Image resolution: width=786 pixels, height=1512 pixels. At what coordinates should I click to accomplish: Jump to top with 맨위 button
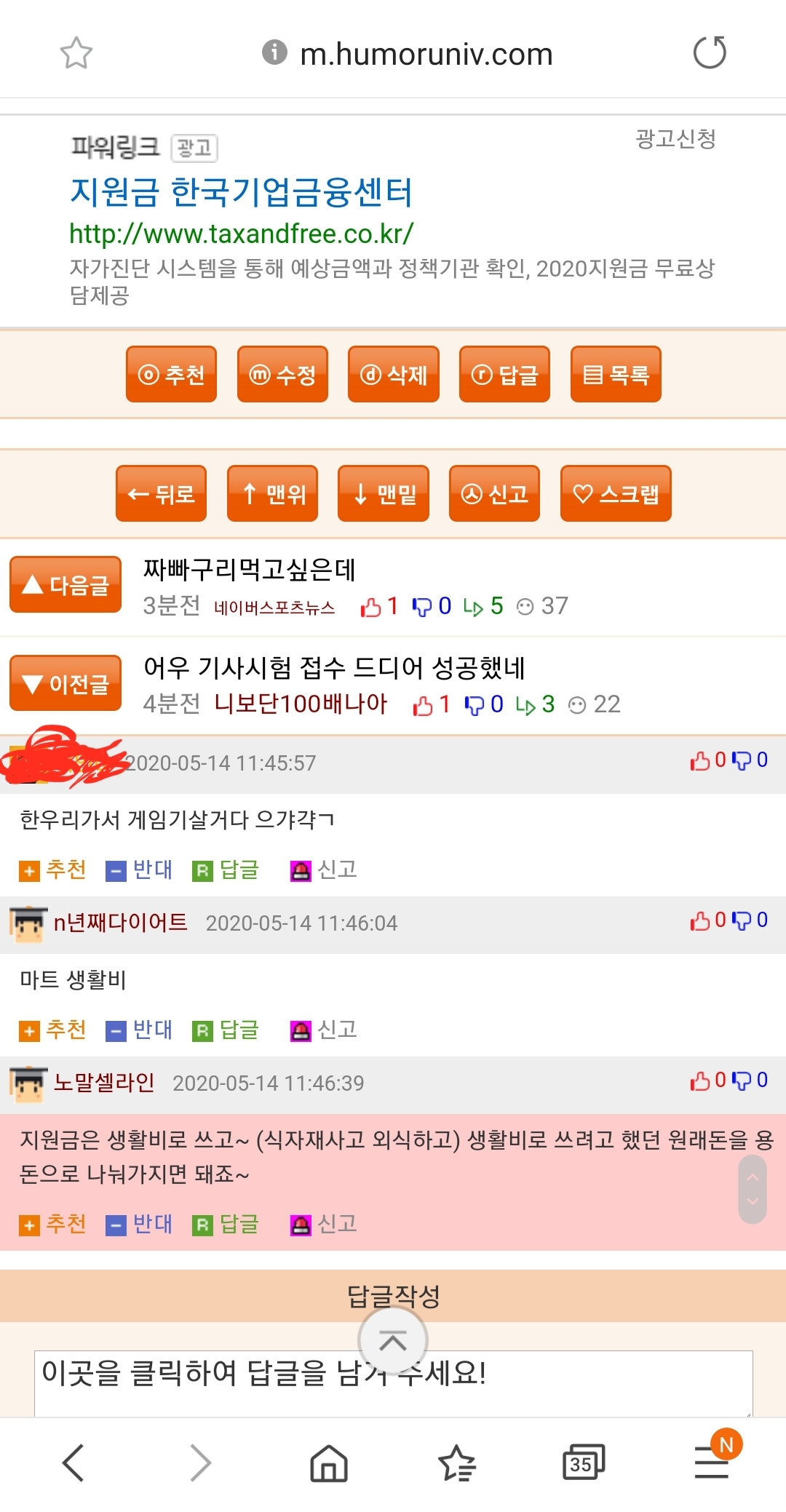(272, 493)
